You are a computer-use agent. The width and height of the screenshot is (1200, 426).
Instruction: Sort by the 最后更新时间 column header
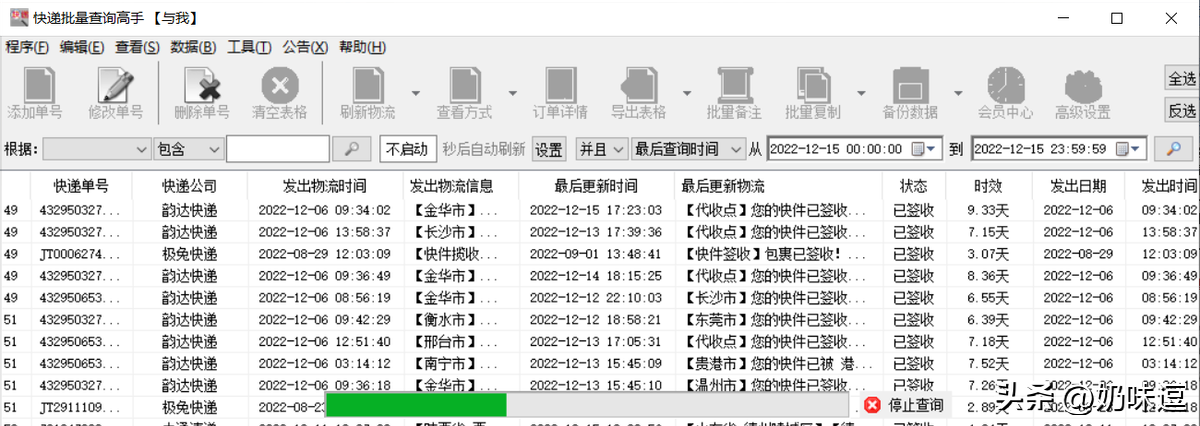pos(595,186)
